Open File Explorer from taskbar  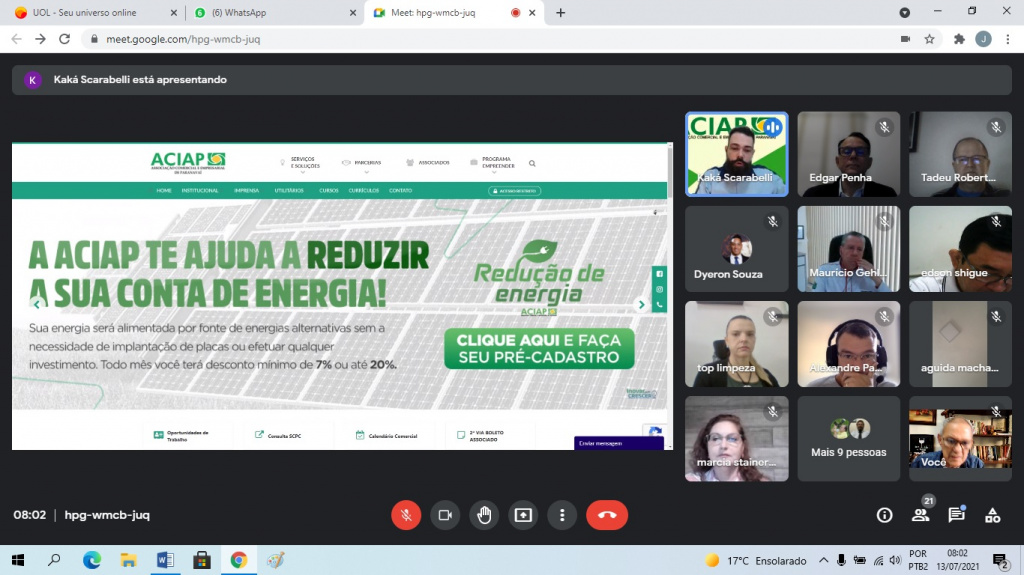click(128, 560)
